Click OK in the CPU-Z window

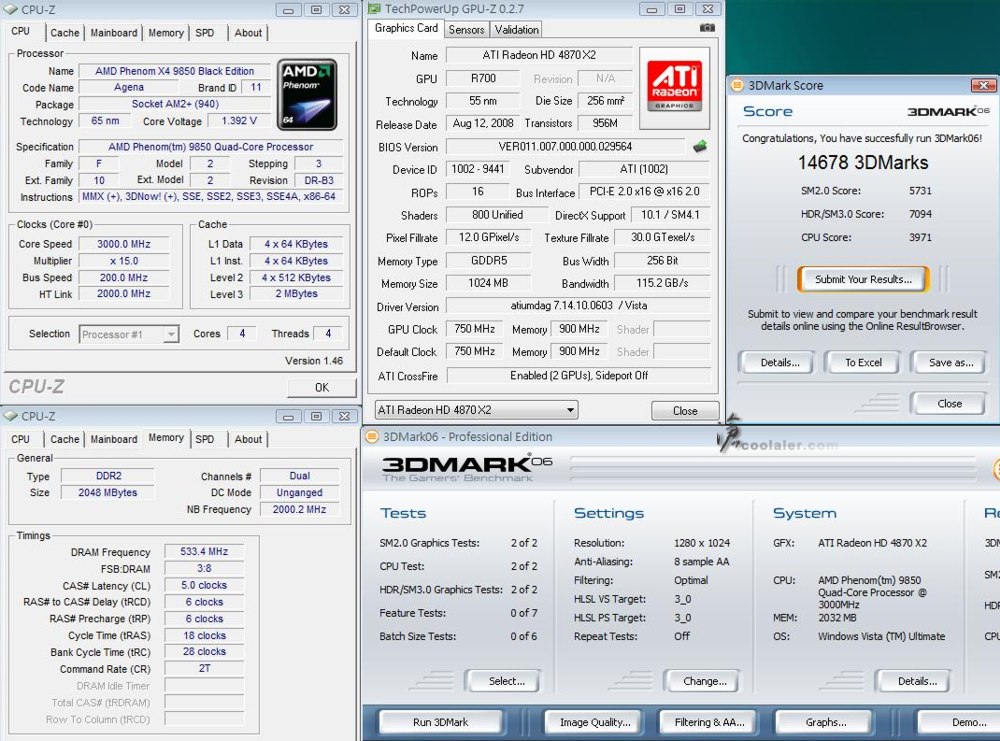(322, 388)
